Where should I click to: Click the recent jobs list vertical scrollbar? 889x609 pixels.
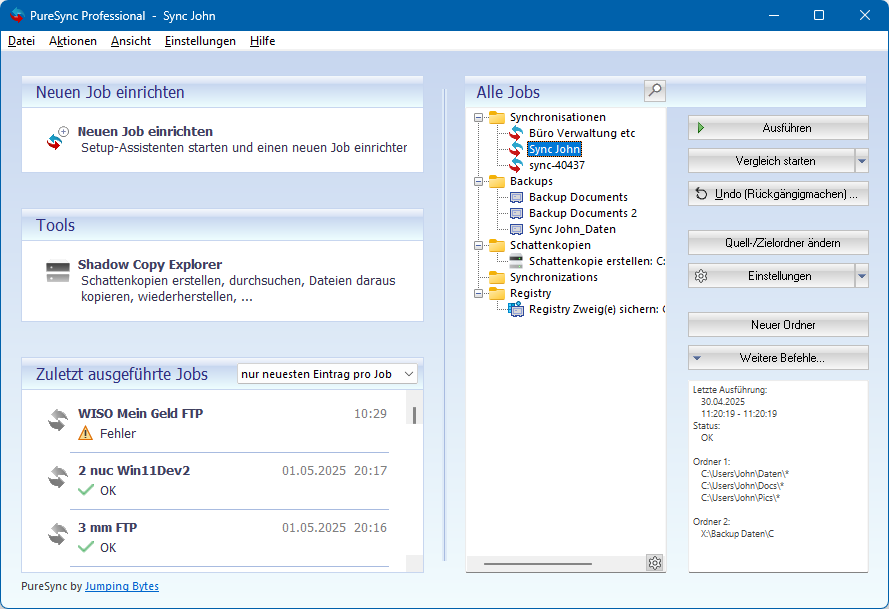(x=414, y=414)
